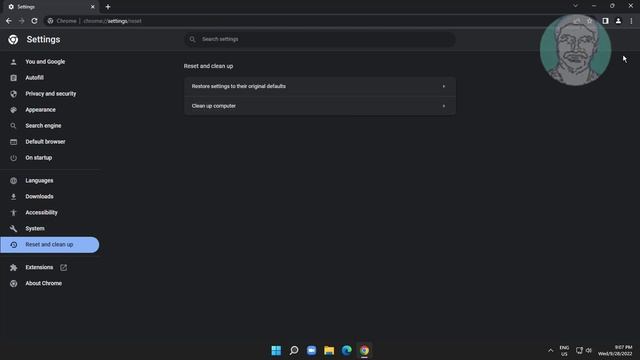The width and height of the screenshot is (640, 360).
Task: Open Accessibility settings section
Action: [x=41, y=212]
